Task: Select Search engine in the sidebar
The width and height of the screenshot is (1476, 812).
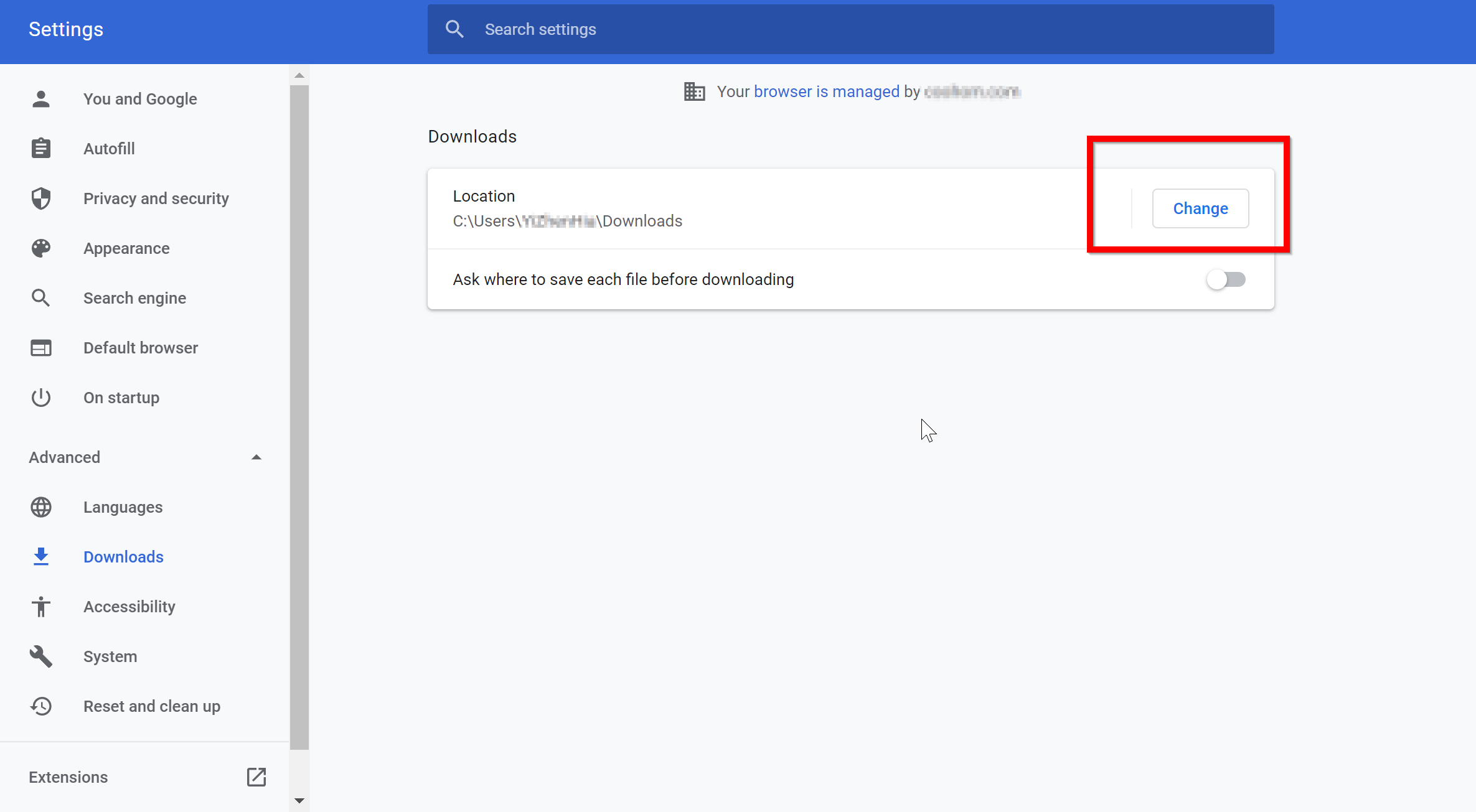Action: pos(134,298)
